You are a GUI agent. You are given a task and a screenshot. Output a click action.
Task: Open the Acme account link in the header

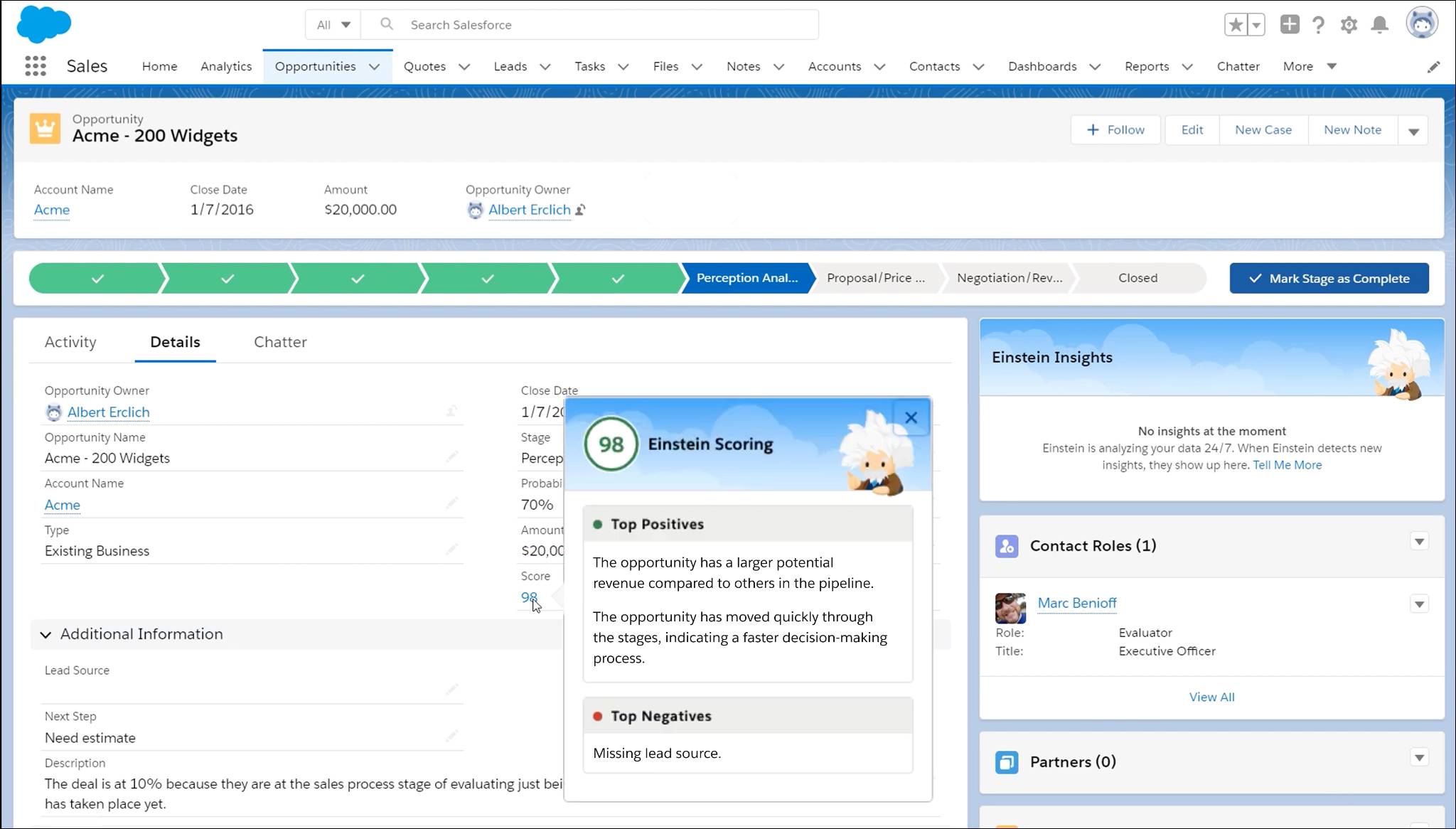pyautogui.click(x=52, y=210)
